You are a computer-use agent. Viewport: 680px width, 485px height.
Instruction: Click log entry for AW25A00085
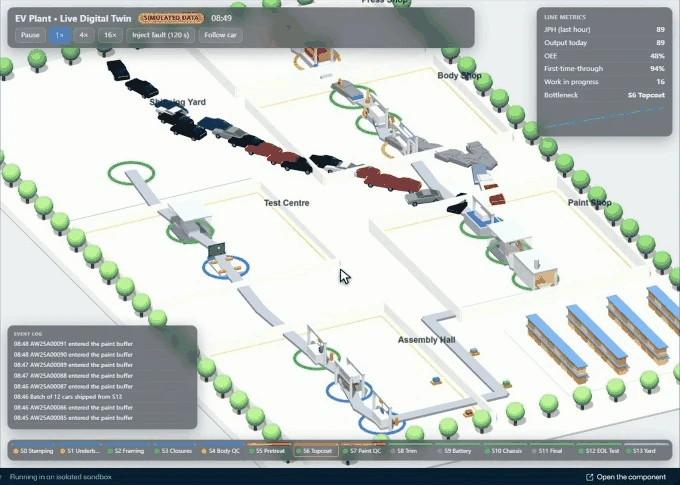[102, 418]
